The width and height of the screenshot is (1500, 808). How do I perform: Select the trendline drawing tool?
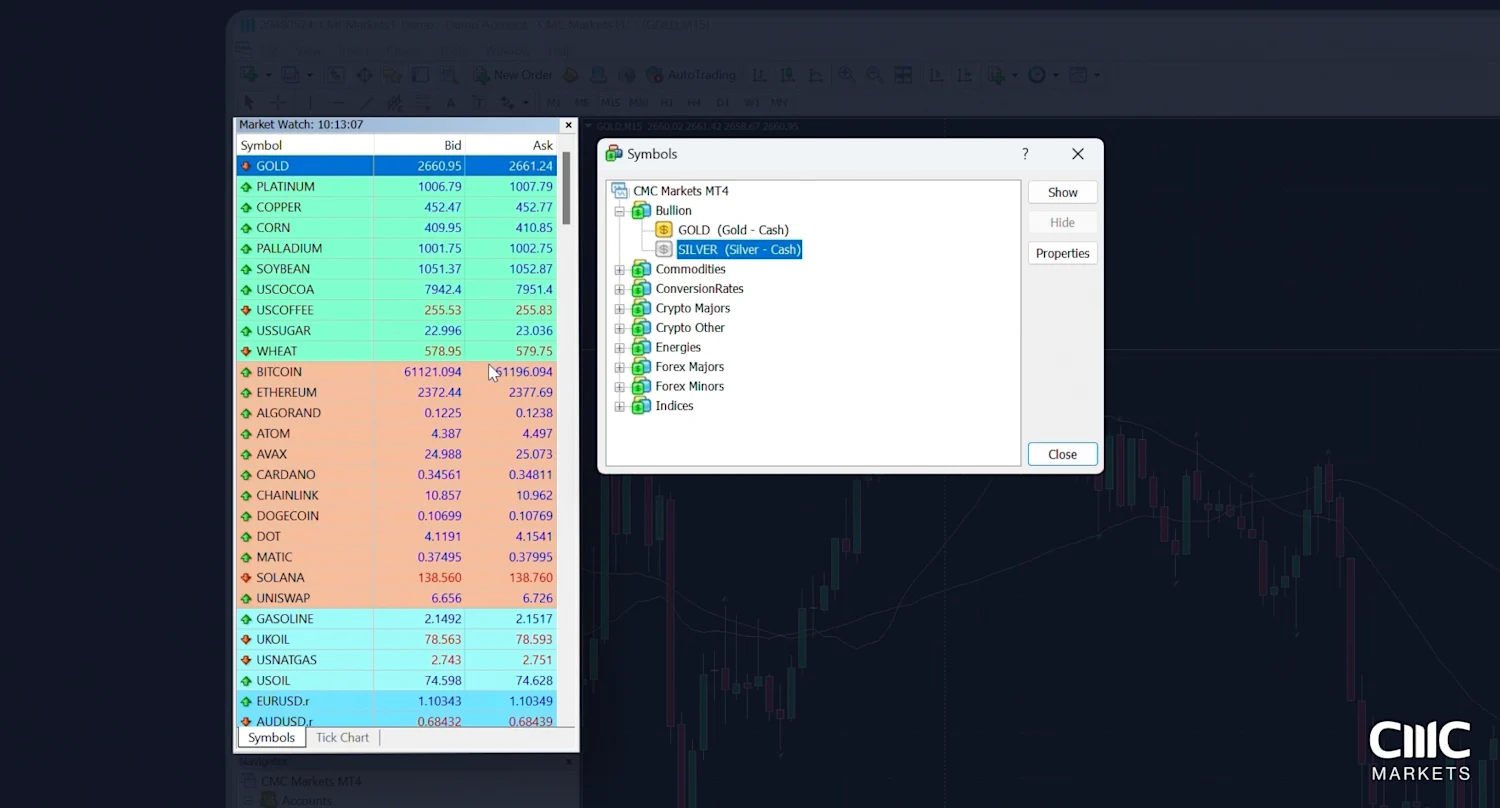pos(364,102)
